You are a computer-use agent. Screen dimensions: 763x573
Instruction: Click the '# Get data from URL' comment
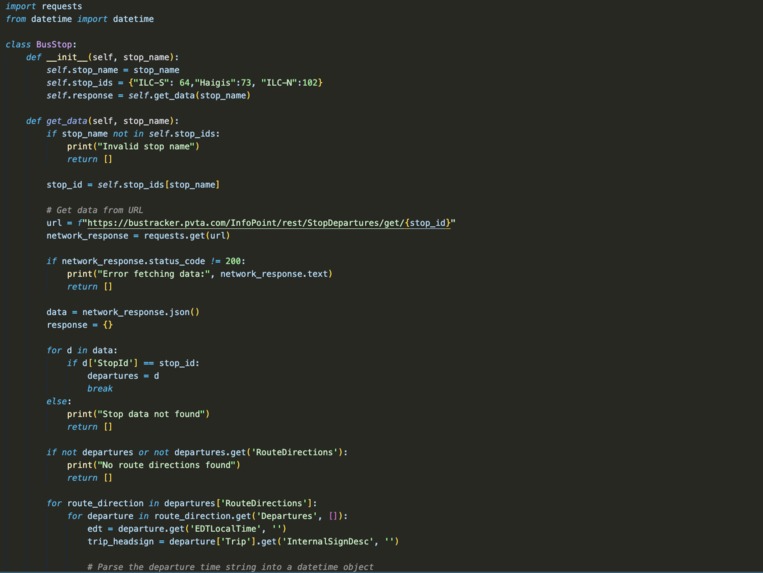95,210
